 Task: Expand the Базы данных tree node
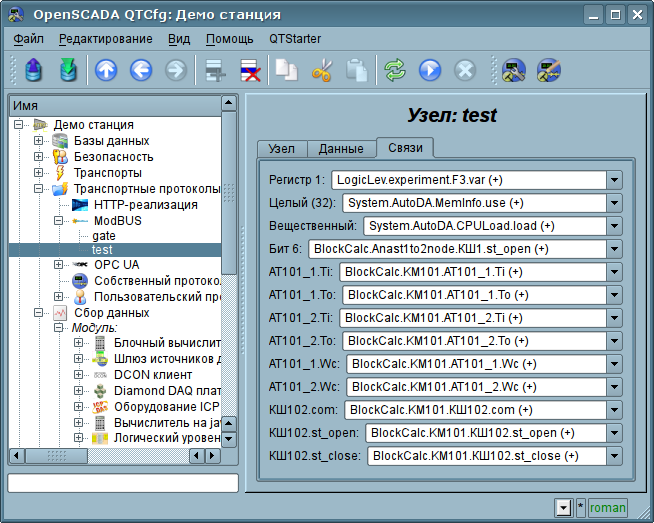[39, 141]
